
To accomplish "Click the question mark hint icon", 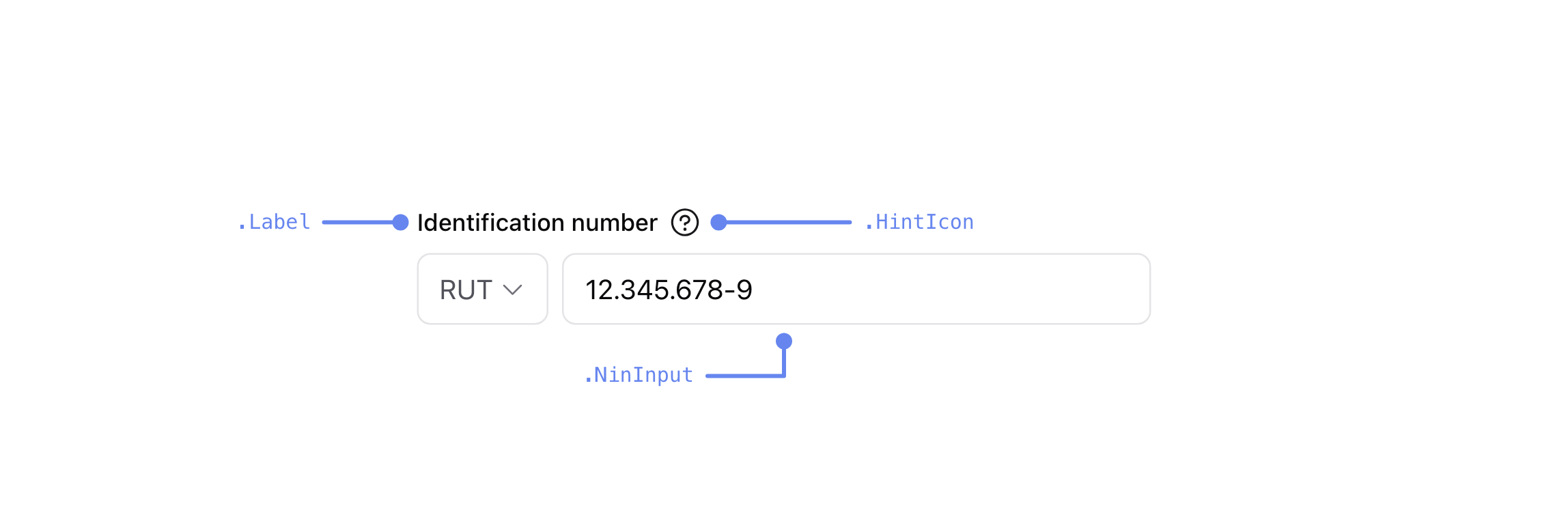I will coord(684,223).
